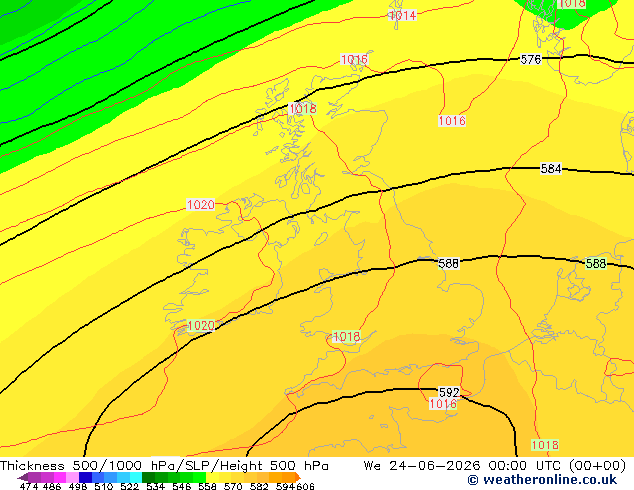Screen dimensions: 634x490
Task: Click the 584 height contour label
Action: point(551,169)
